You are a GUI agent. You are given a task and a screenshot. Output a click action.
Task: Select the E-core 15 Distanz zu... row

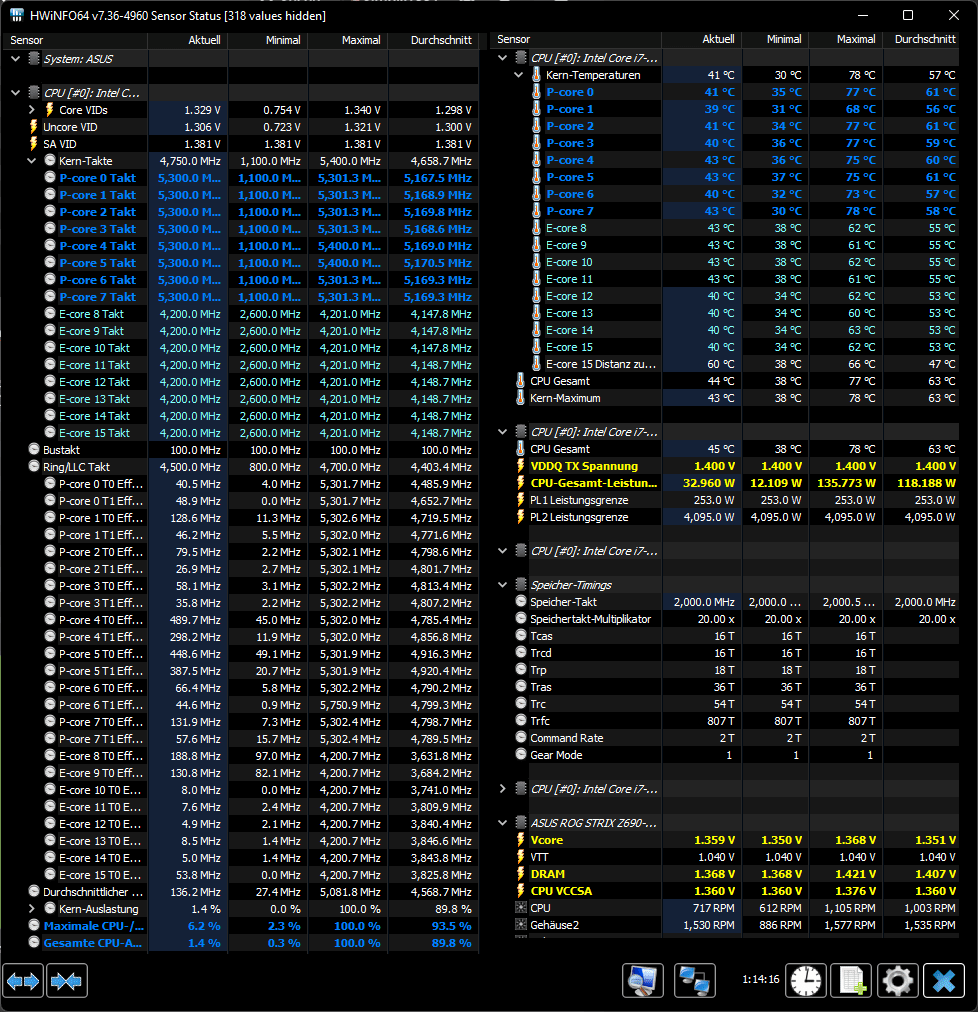tap(726, 364)
